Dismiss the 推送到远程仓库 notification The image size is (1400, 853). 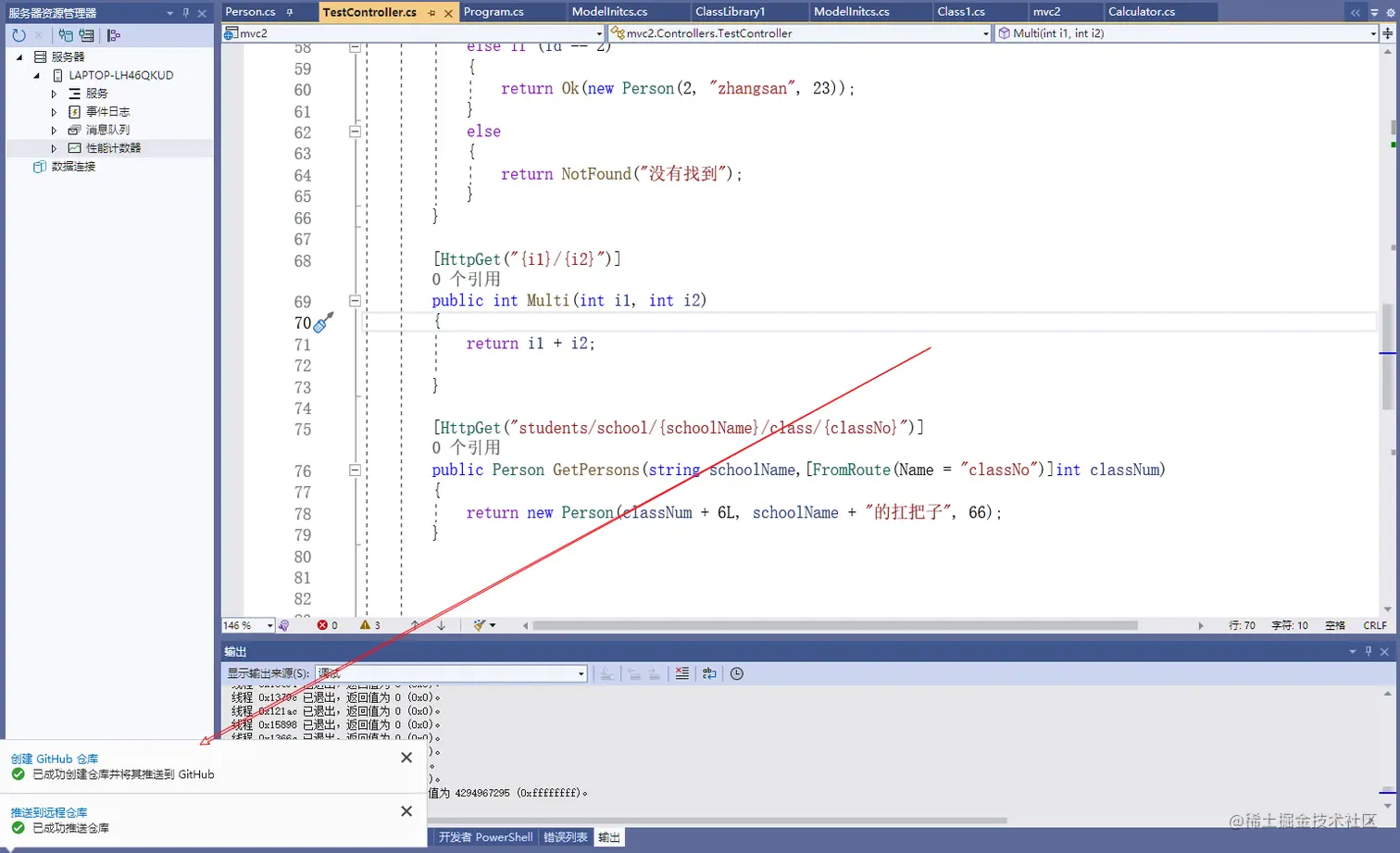tap(406, 811)
